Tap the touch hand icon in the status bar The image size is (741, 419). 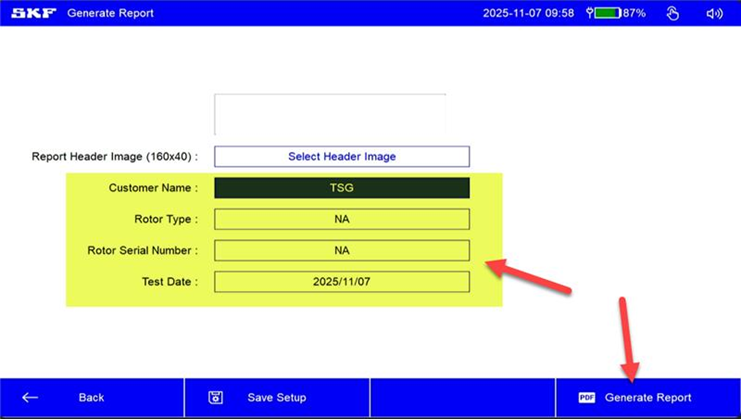(673, 13)
